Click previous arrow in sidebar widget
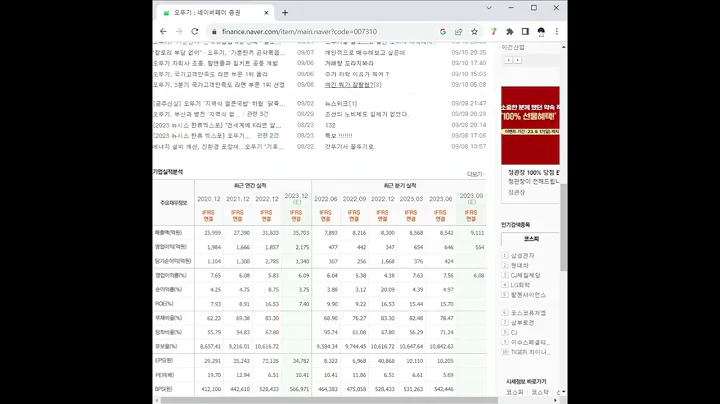 pyautogui.click(x=508, y=60)
